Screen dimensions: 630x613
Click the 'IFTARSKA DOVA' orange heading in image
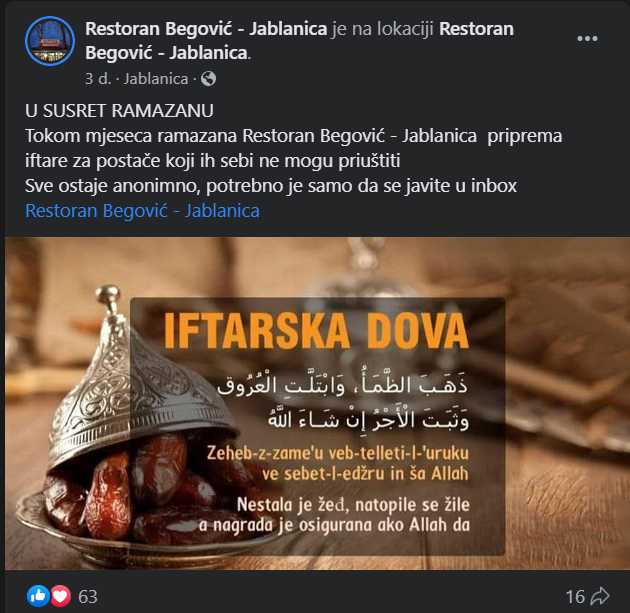[x=316, y=331]
